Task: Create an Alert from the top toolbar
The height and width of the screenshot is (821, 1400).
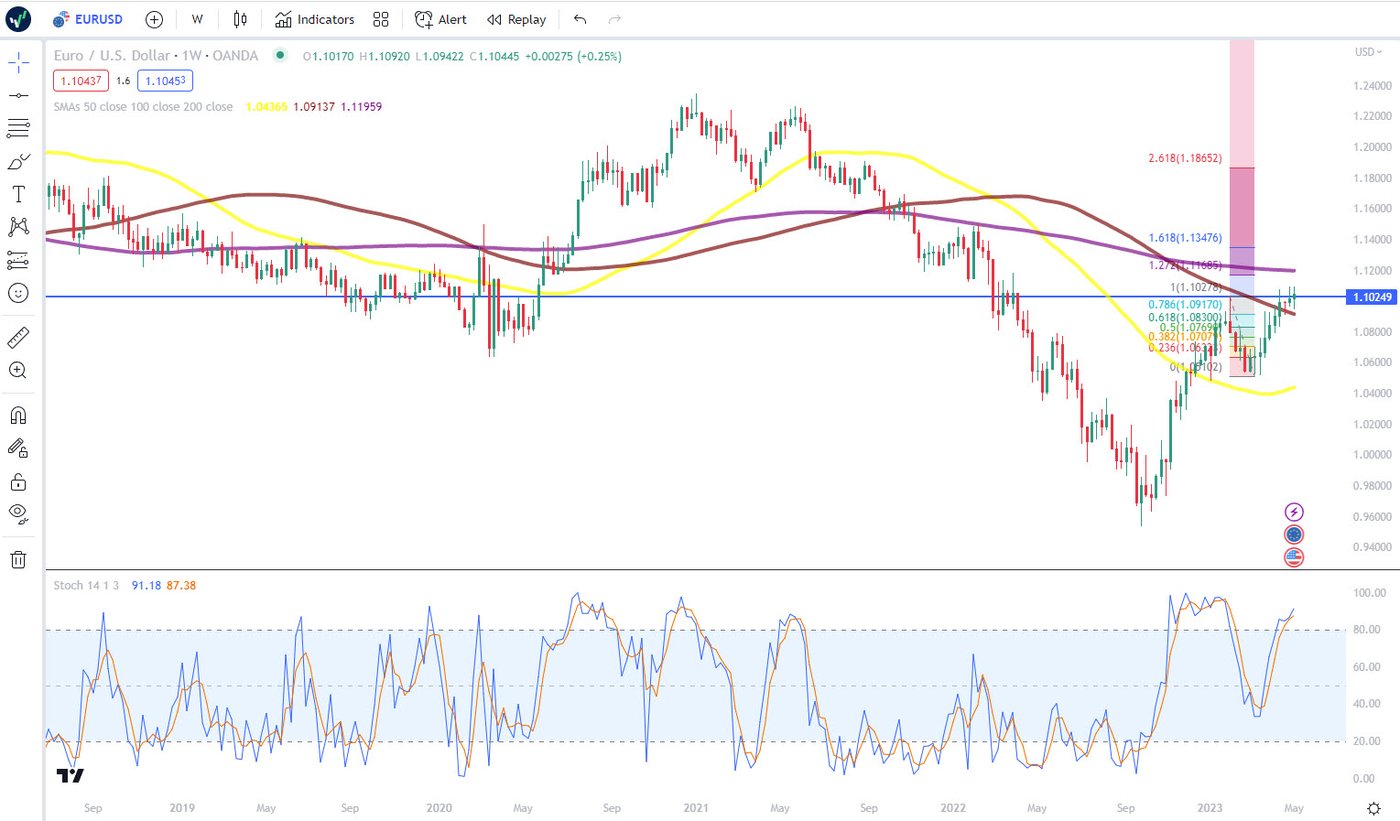Action: coord(441,19)
